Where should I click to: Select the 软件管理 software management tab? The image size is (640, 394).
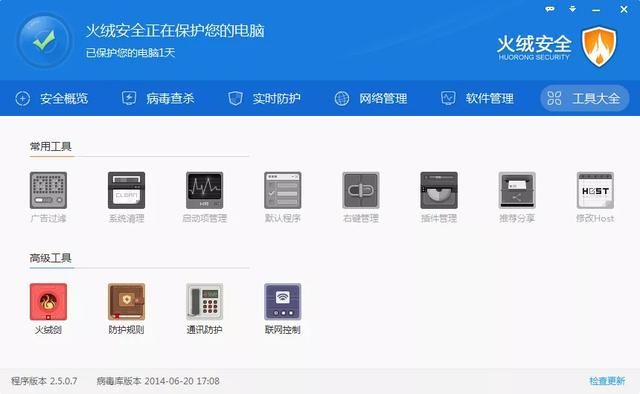(477, 98)
